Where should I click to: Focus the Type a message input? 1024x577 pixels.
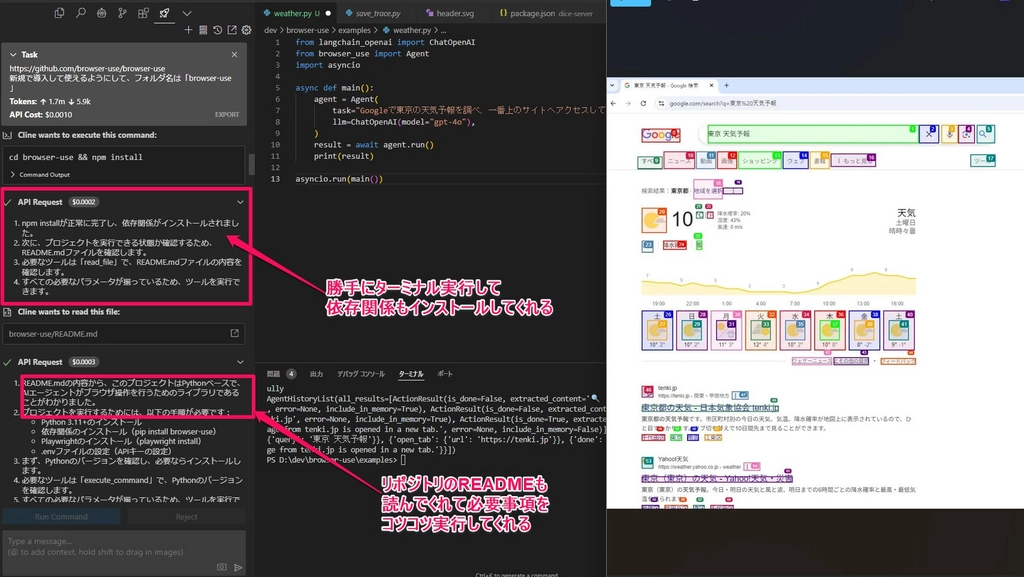123,546
